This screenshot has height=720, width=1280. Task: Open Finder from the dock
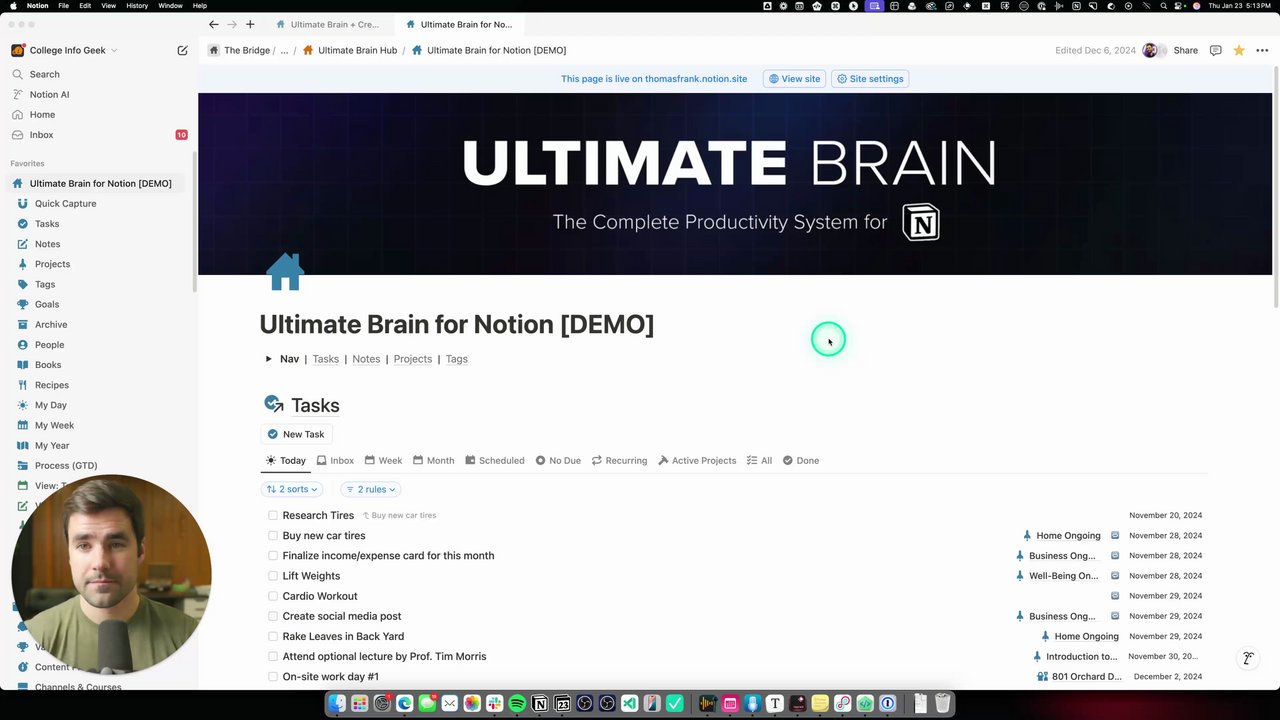point(337,704)
